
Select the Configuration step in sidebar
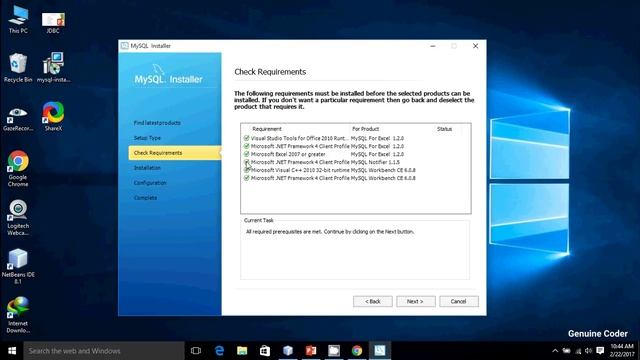coord(150,183)
